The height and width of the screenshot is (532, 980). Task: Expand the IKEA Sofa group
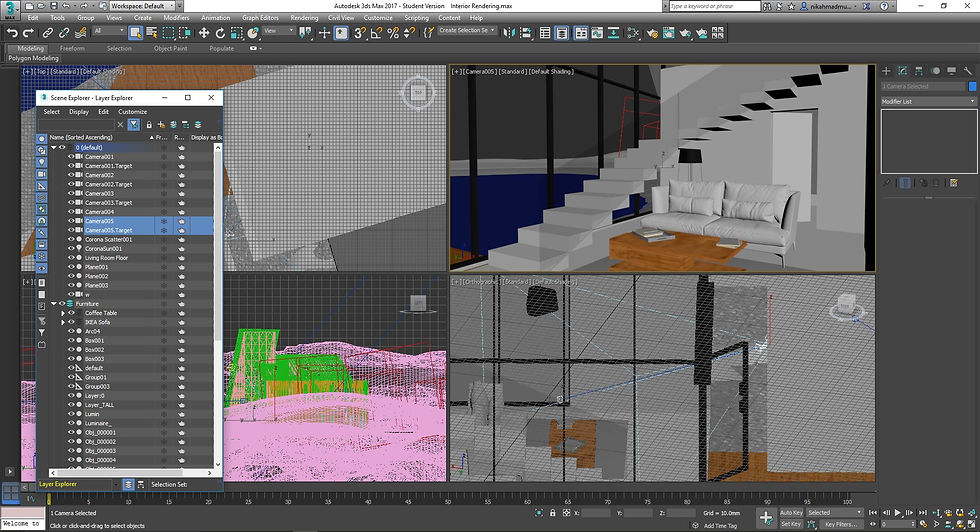click(x=63, y=322)
